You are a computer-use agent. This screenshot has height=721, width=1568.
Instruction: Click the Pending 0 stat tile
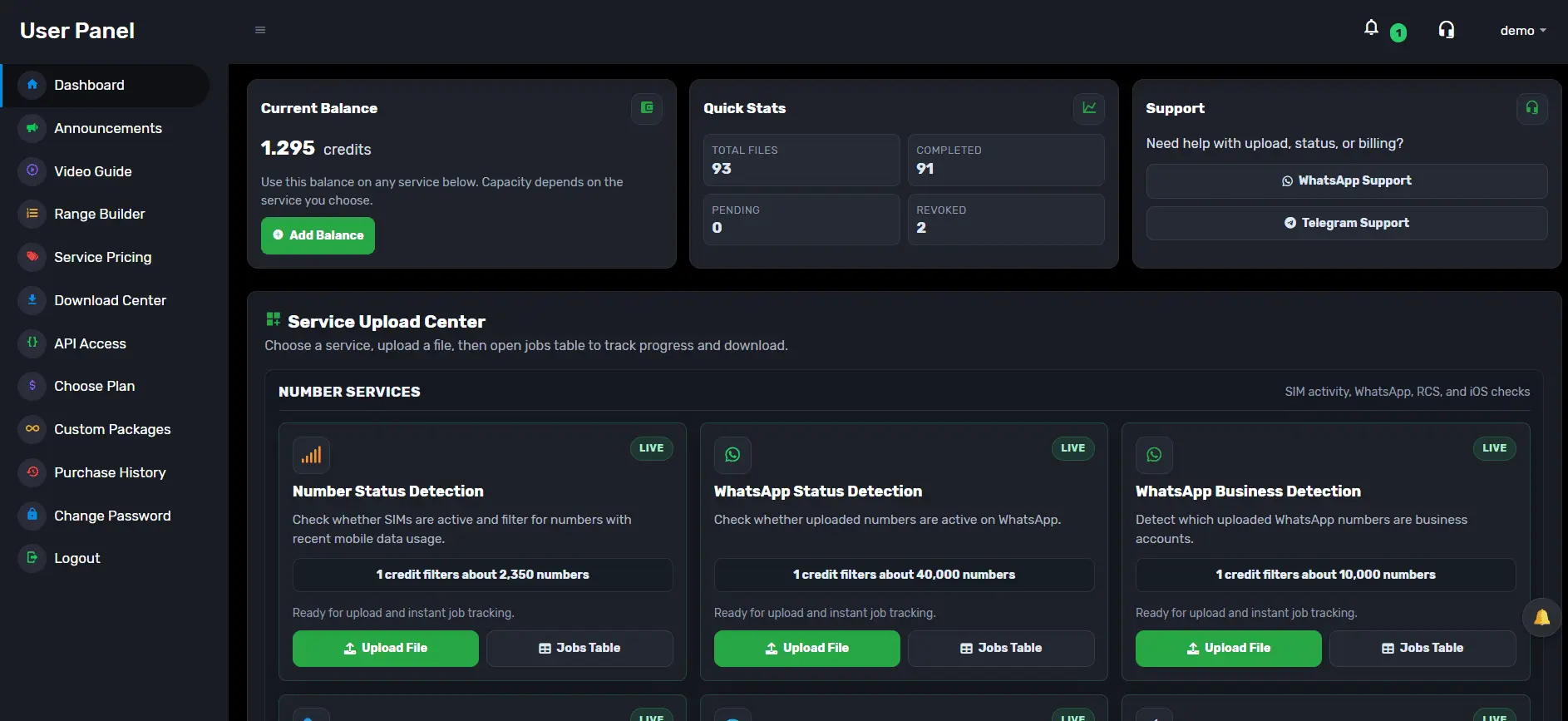point(801,220)
